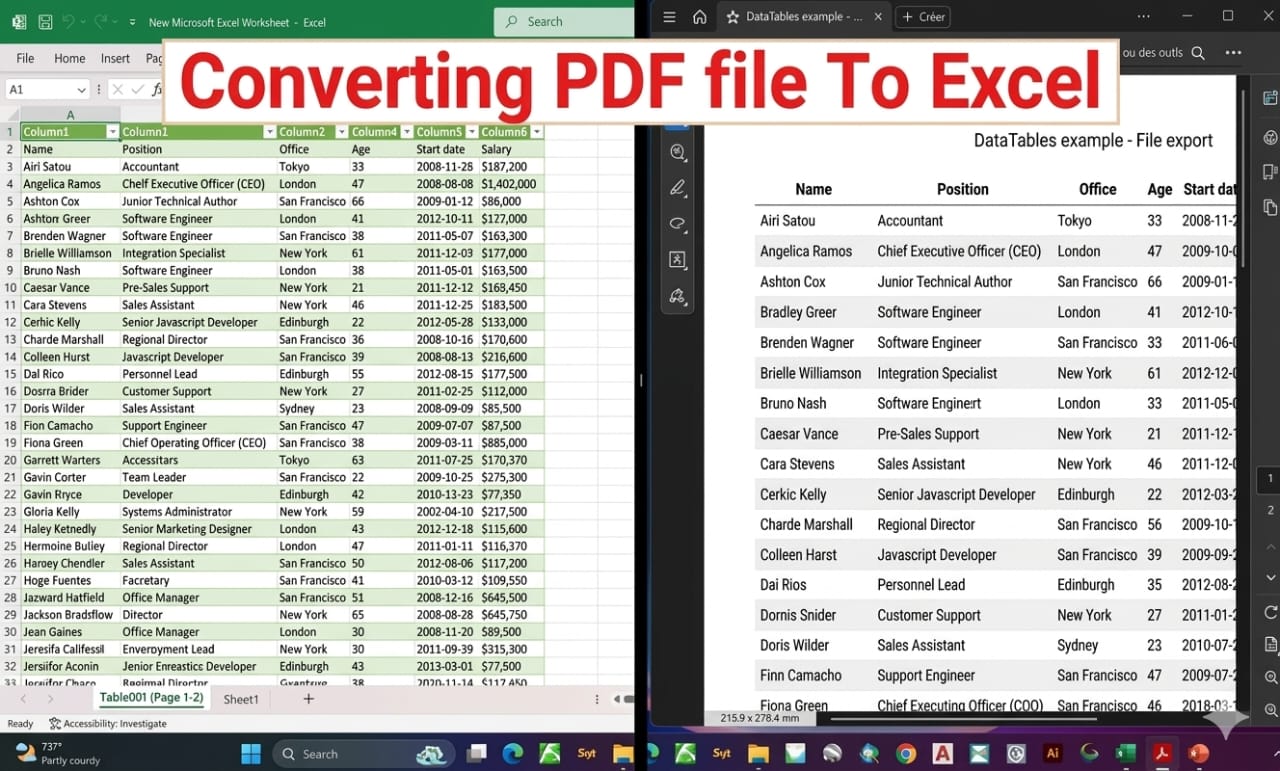Select cell A1 in the Name Box
1280x771 pixels.
point(40,89)
